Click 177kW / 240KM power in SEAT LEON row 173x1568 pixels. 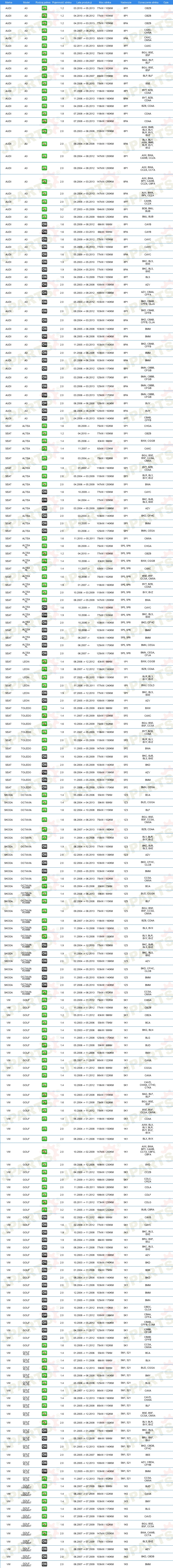pos(105,685)
